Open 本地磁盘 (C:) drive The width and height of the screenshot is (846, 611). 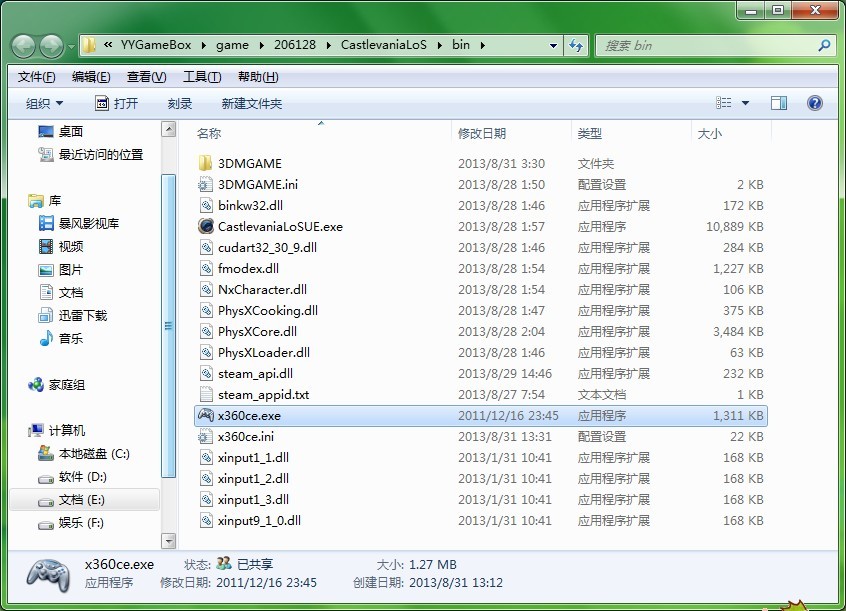tap(94, 453)
